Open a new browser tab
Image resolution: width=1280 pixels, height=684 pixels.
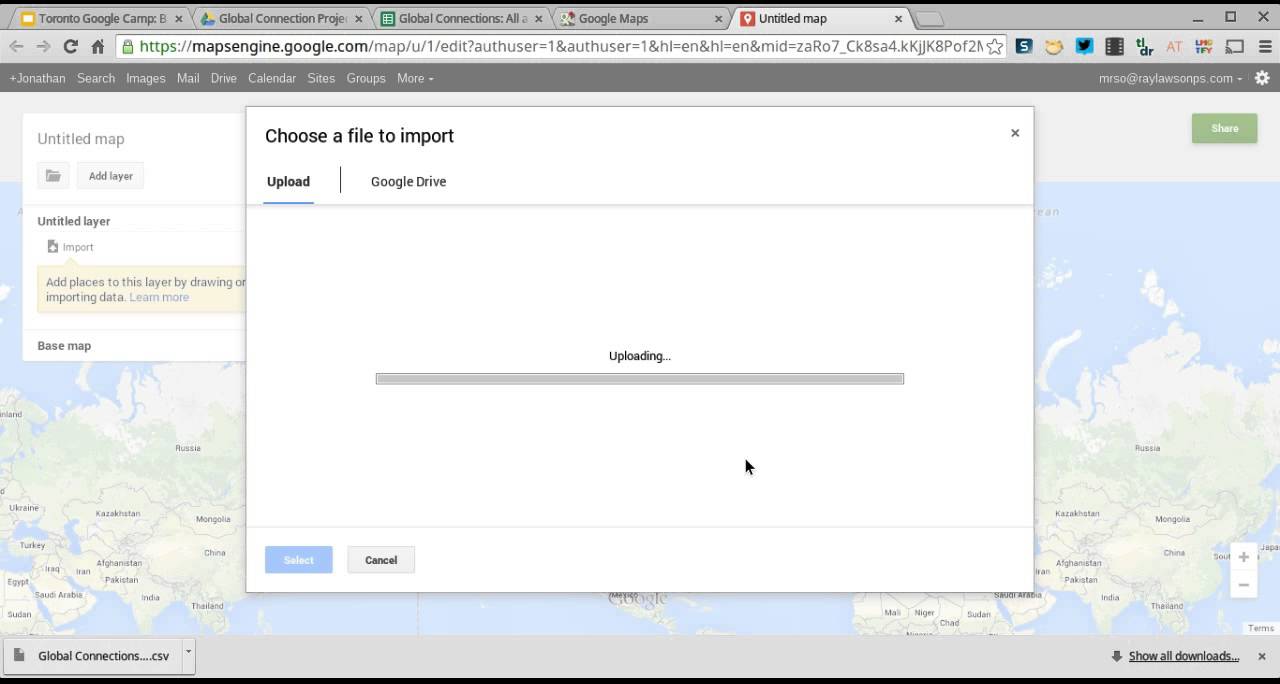(929, 19)
